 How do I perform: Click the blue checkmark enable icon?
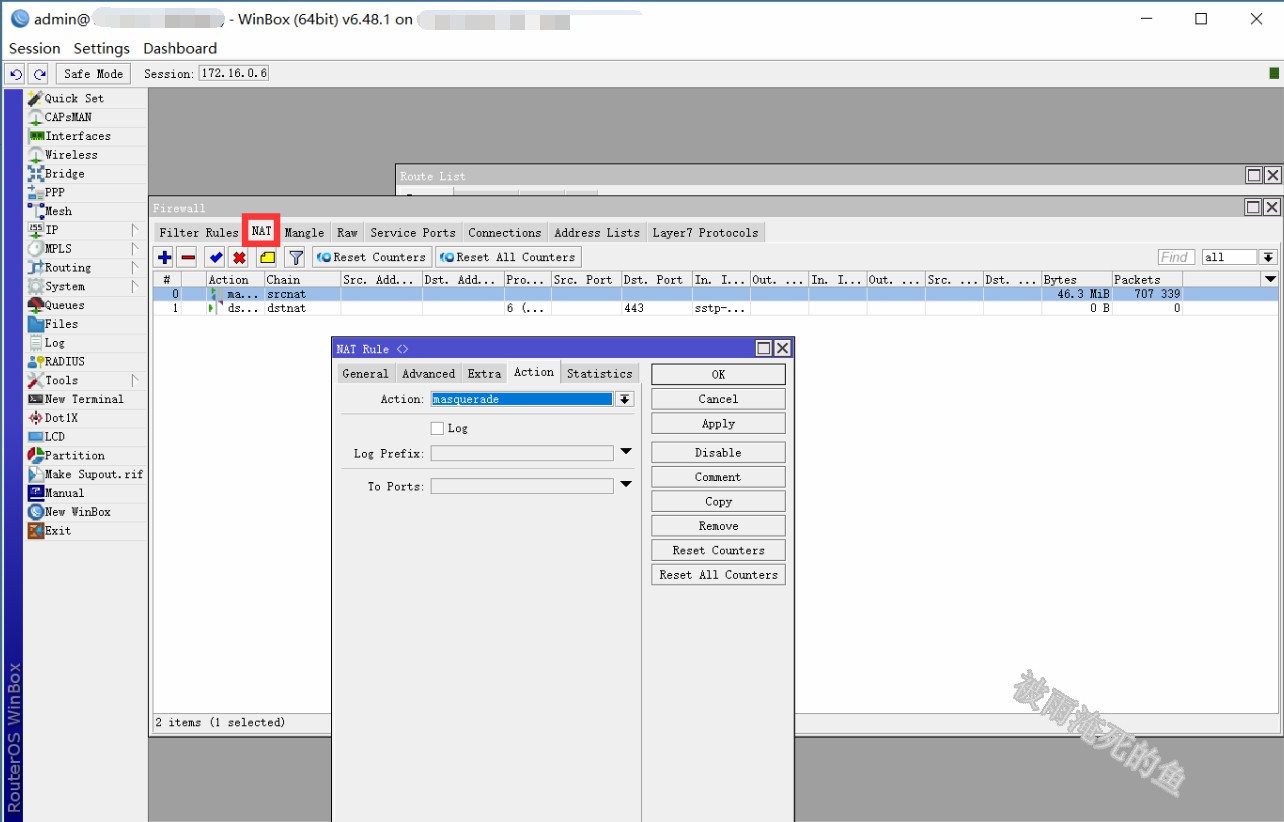click(215, 257)
